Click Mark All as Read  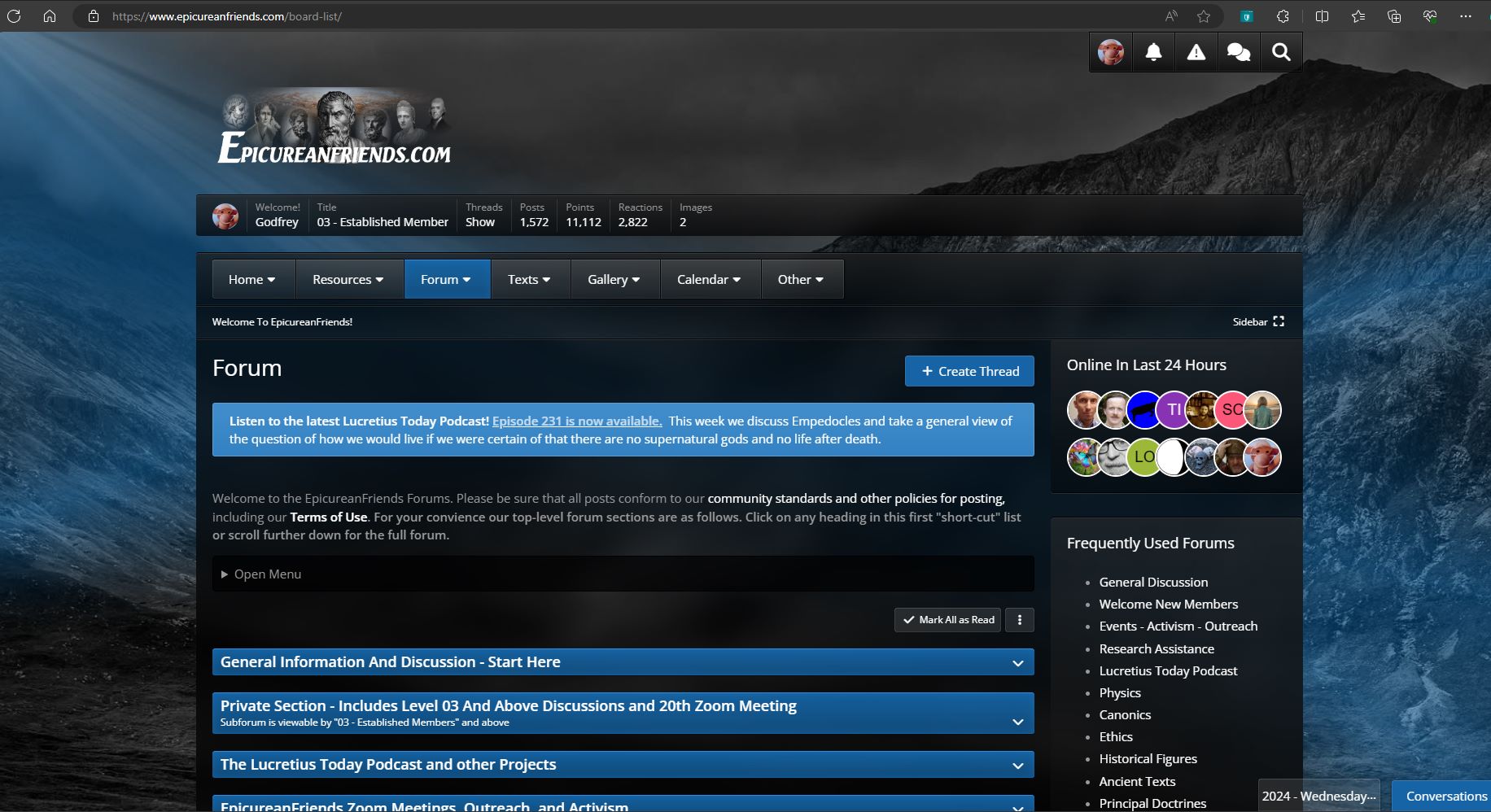[x=948, y=620]
